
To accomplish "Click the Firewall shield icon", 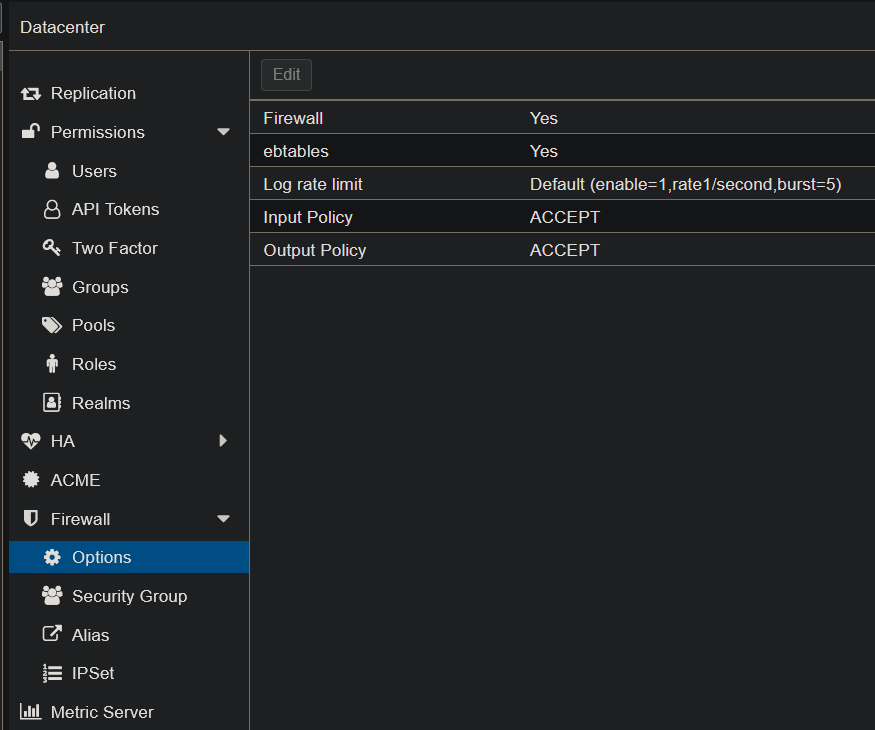I will (31, 519).
